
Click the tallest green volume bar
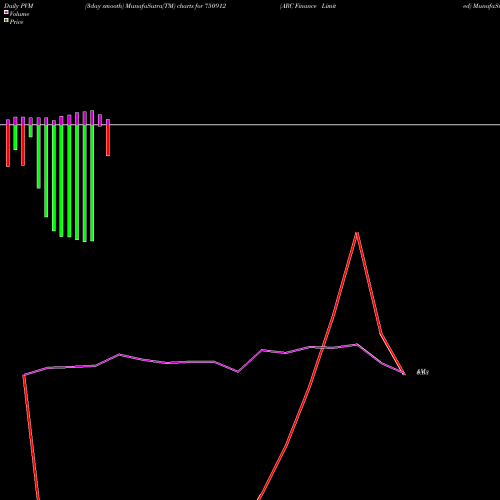[x=85, y=183]
